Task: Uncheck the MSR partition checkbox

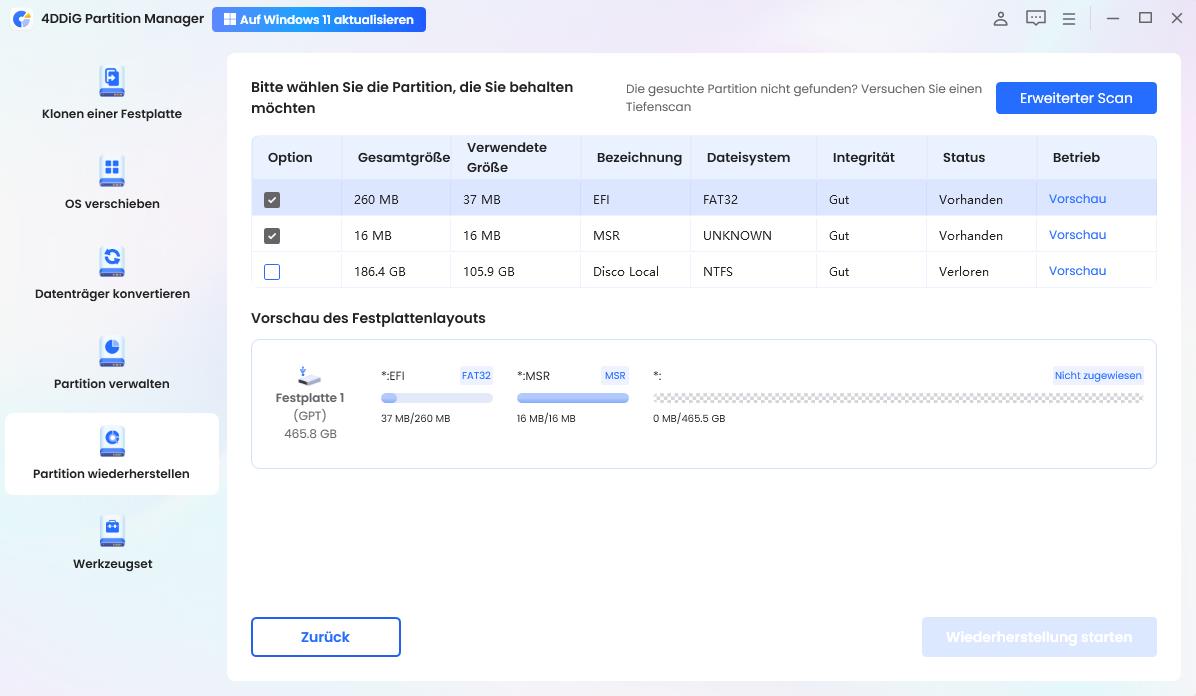Action: click(x=272, y=236)
